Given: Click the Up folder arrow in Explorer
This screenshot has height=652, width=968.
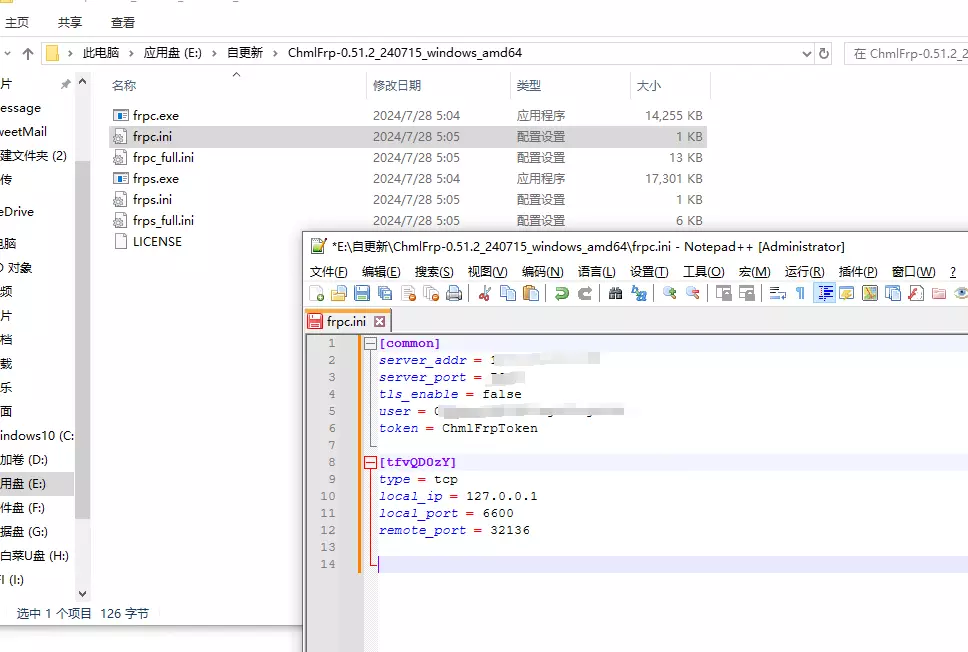Looking at the screenshot, I should click(28, 54).
